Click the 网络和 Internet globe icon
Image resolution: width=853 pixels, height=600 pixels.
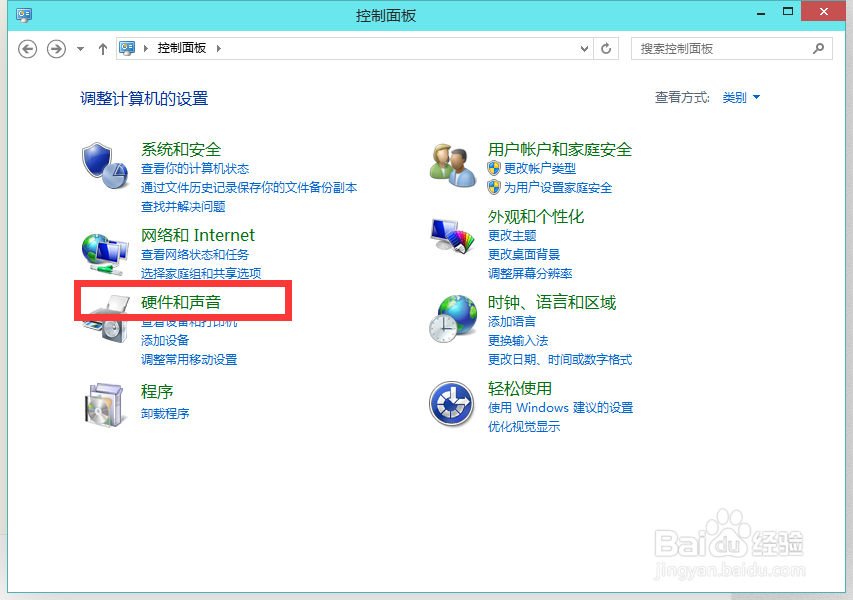pyautogui.click(x=106, y=250)
